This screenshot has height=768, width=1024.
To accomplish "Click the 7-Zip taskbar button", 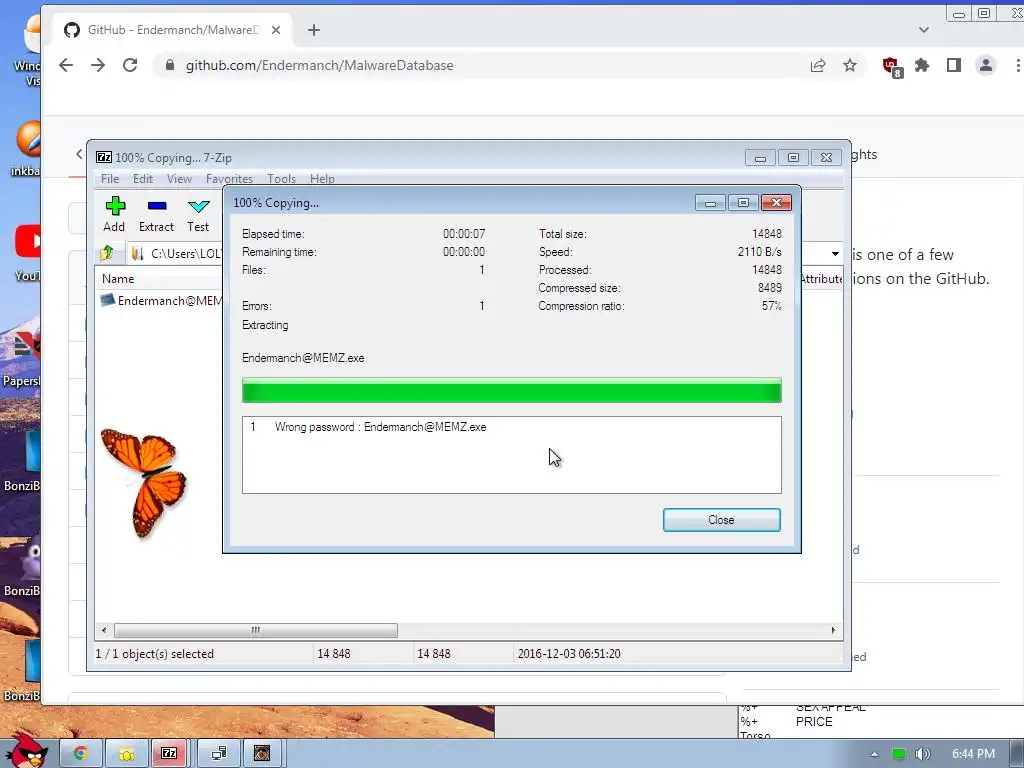I will pos(169,754).
